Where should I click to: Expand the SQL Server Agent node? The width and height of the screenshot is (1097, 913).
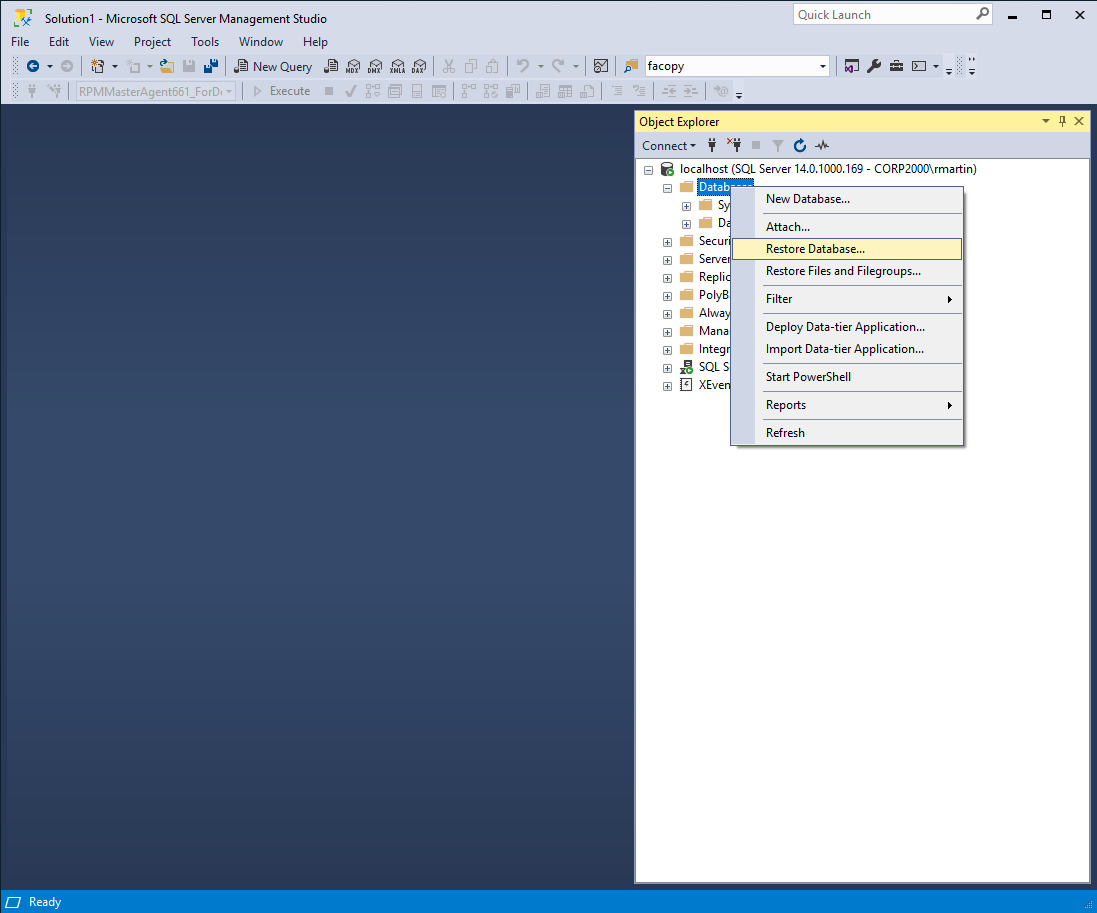[667, 368]
